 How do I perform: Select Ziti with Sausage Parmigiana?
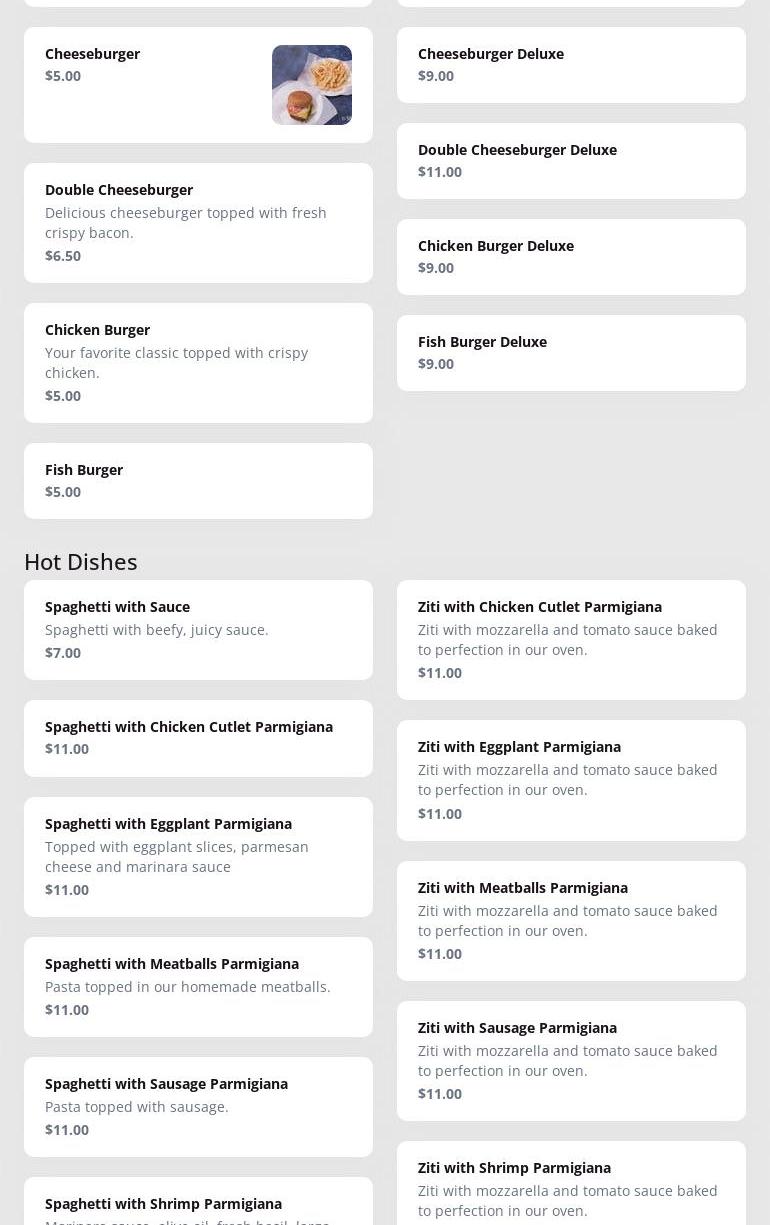coord(571,1061)
